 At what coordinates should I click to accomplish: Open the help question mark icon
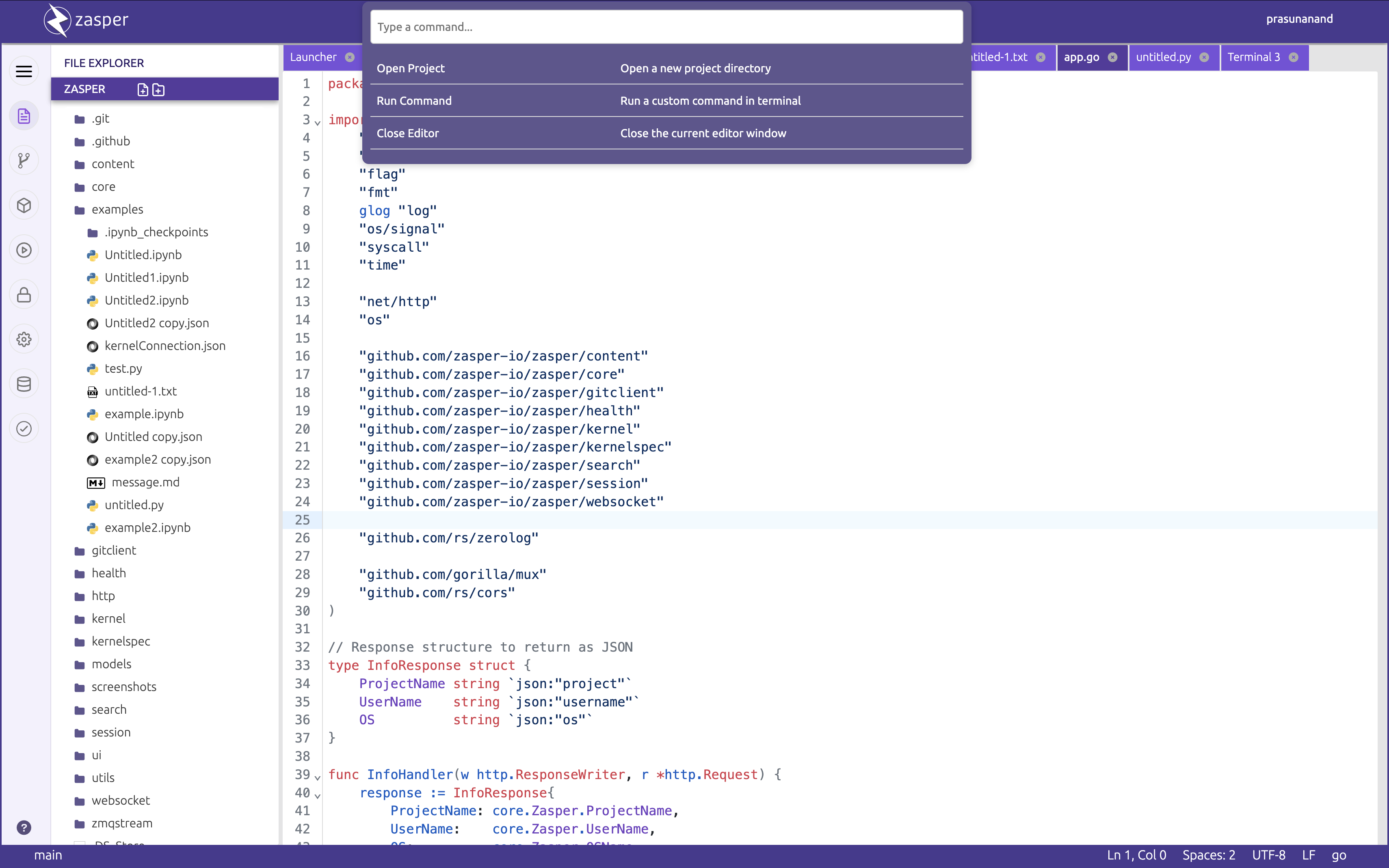click(x=24, y=827)
